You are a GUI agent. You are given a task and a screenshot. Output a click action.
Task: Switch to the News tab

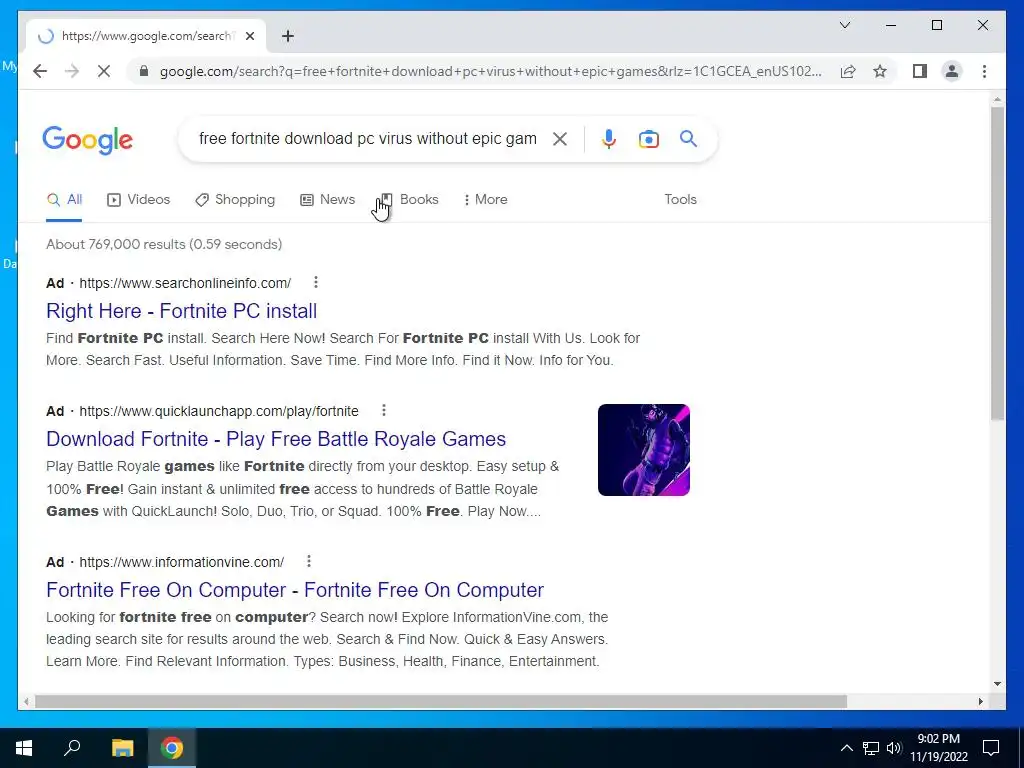pyautogui.click(x=327, y=200)
